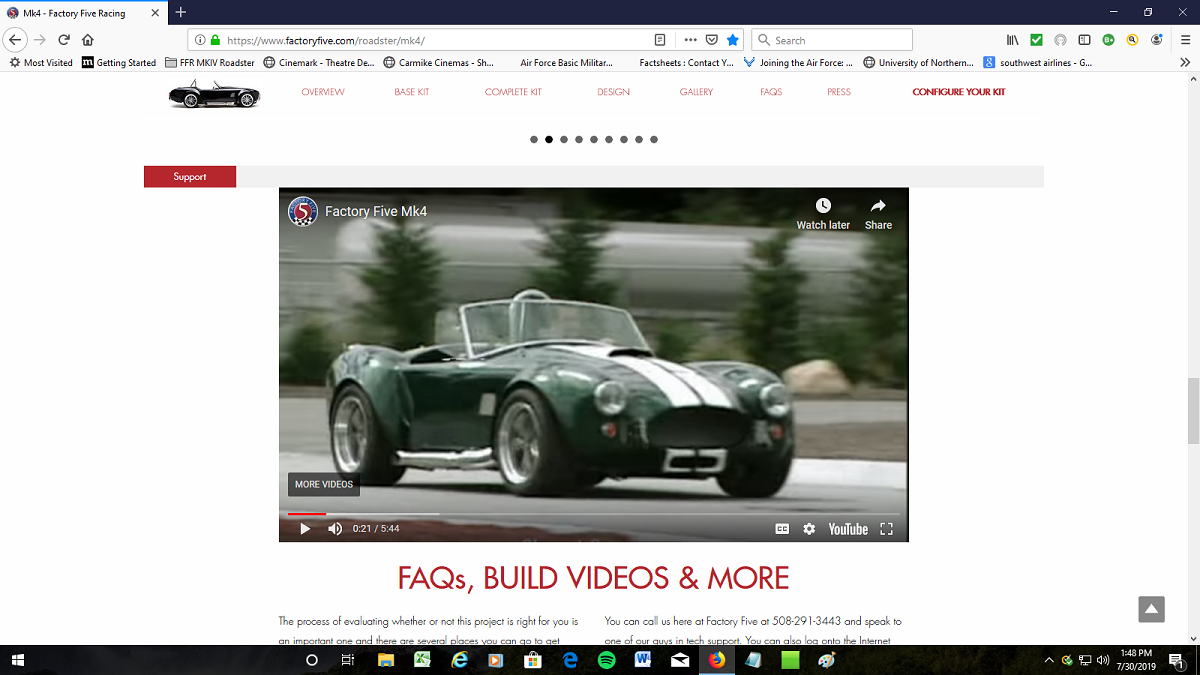
Task: Click the Factory Five channel logo in video
Action: tap(303, 212)
